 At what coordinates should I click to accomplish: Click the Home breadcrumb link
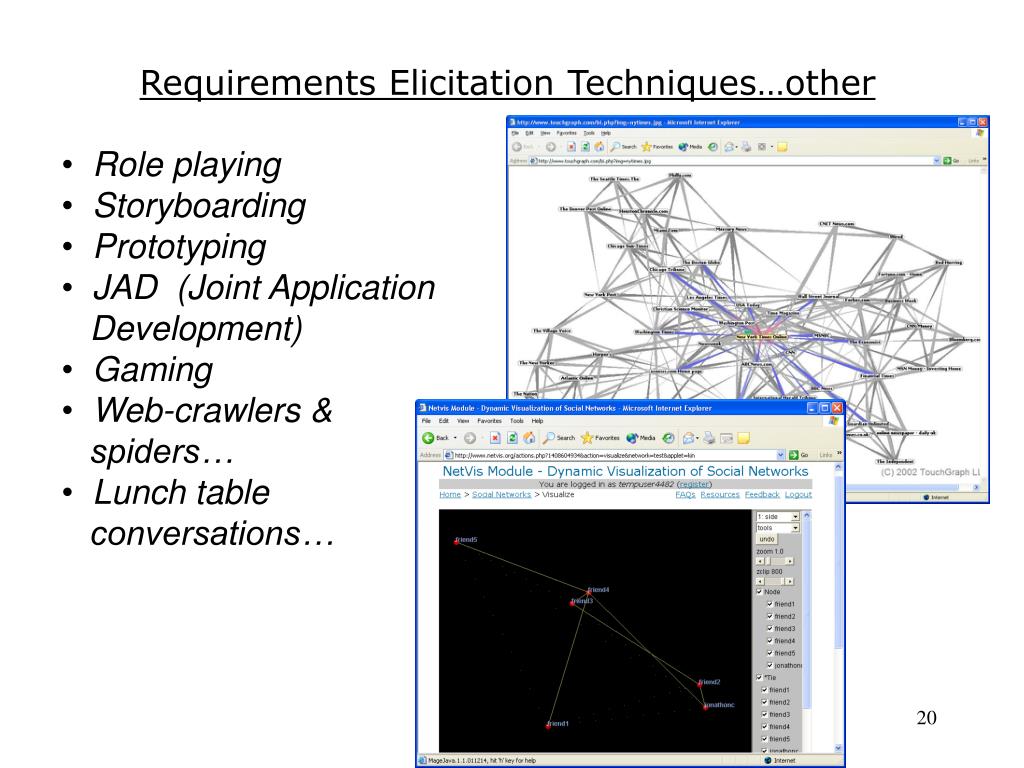(x=450, y=494)
